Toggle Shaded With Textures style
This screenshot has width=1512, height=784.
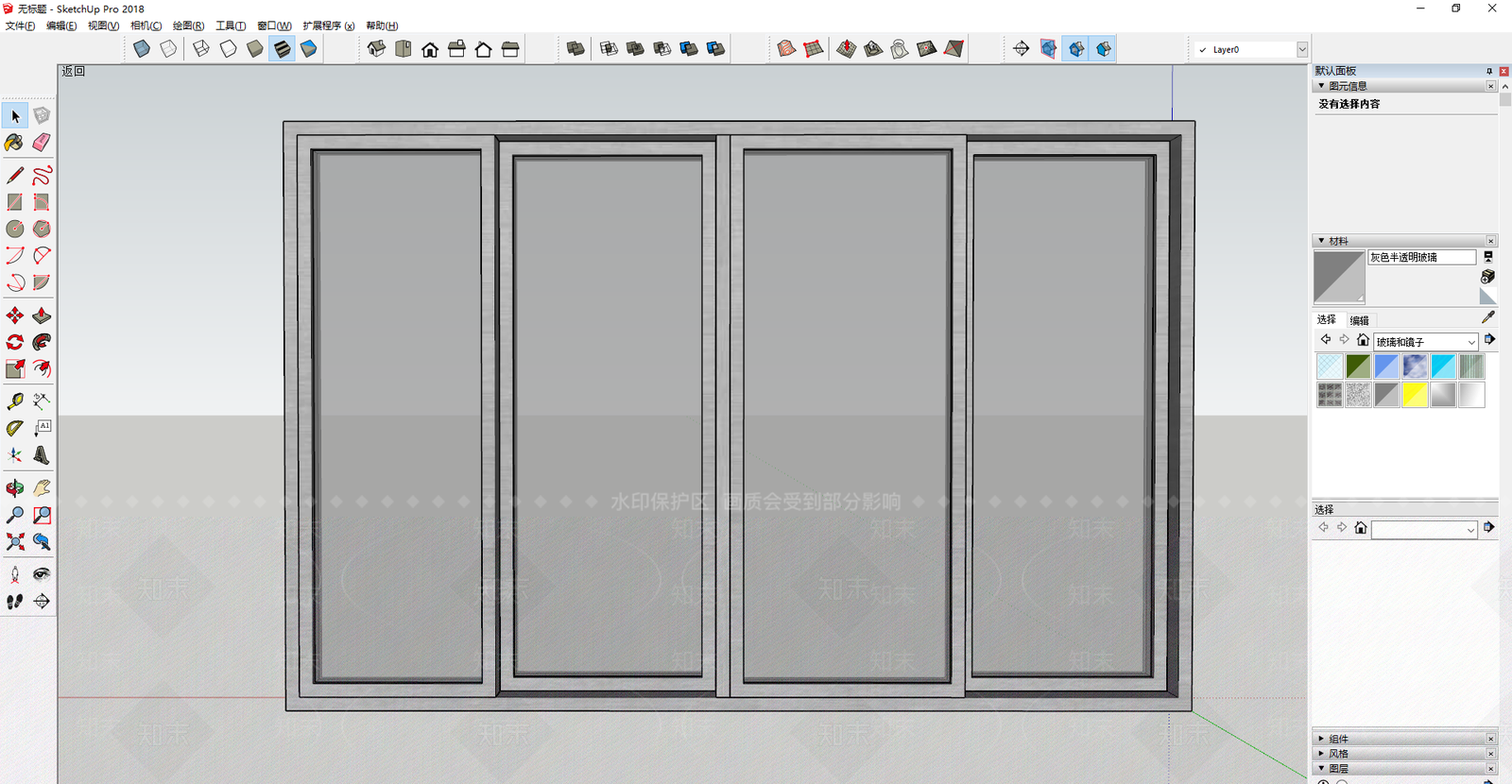(282, 49)
